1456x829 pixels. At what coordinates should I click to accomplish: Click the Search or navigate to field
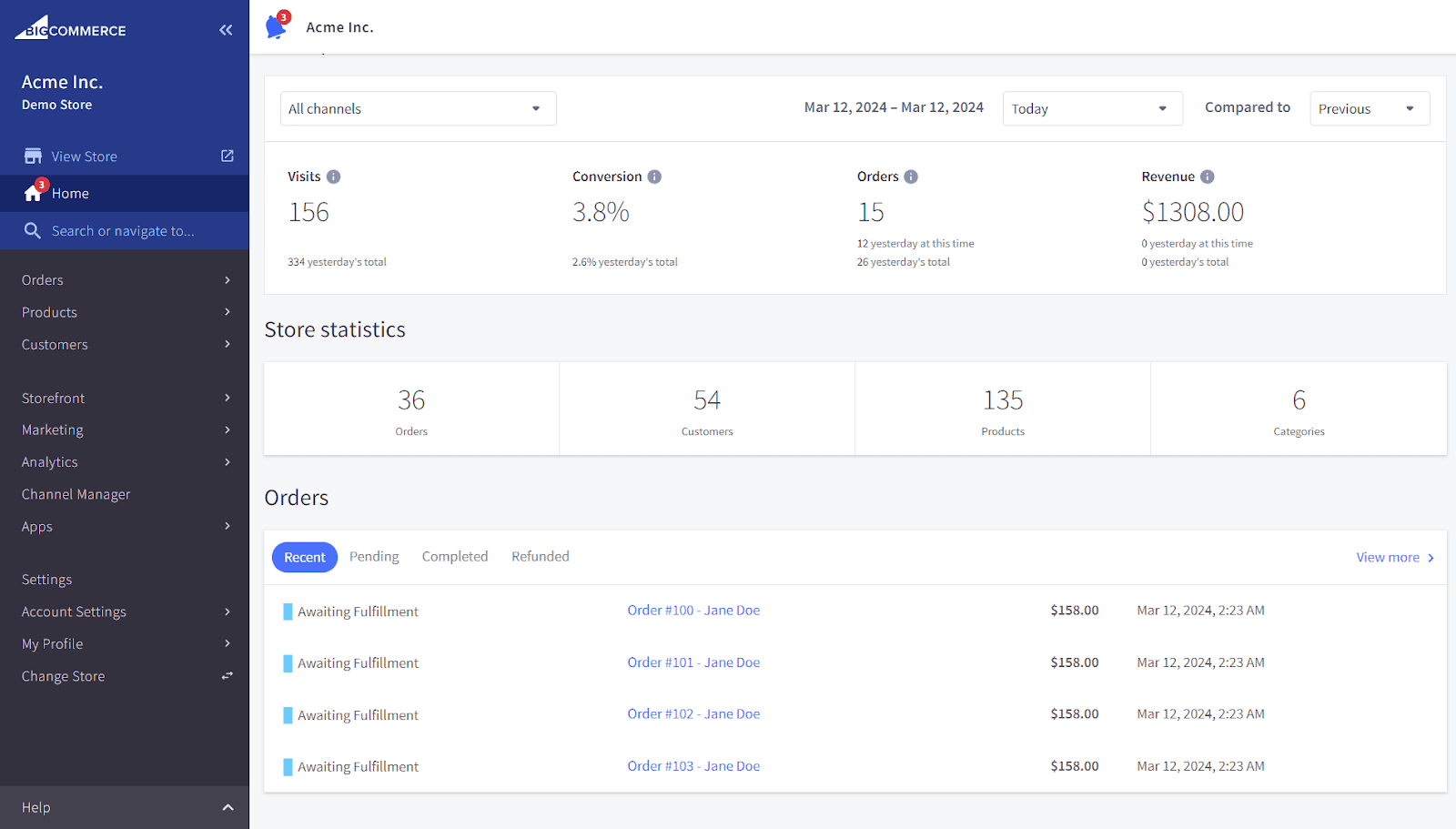pos(123,230)
